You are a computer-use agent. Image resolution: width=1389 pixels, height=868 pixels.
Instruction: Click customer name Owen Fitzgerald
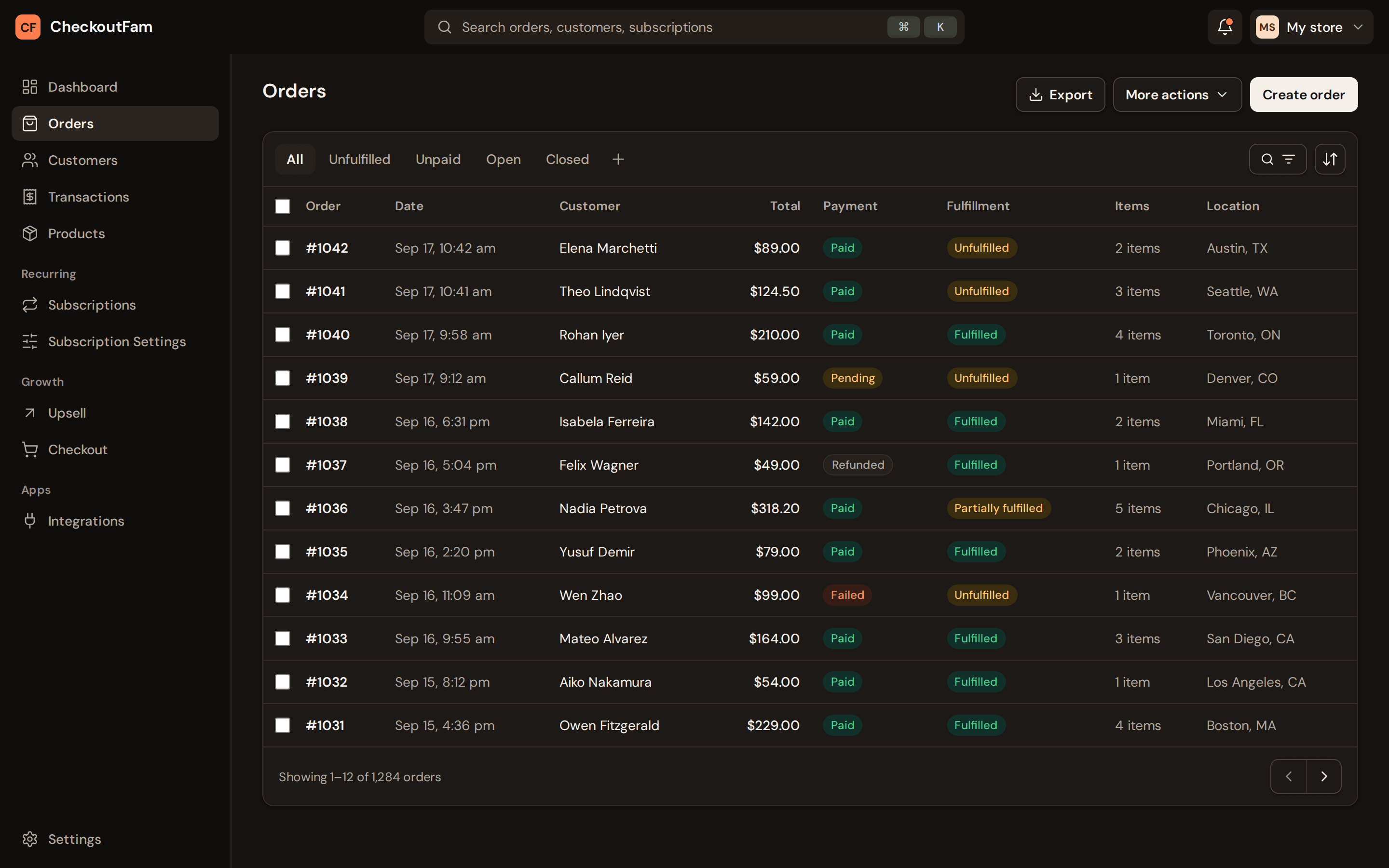[x=610, y=726]
